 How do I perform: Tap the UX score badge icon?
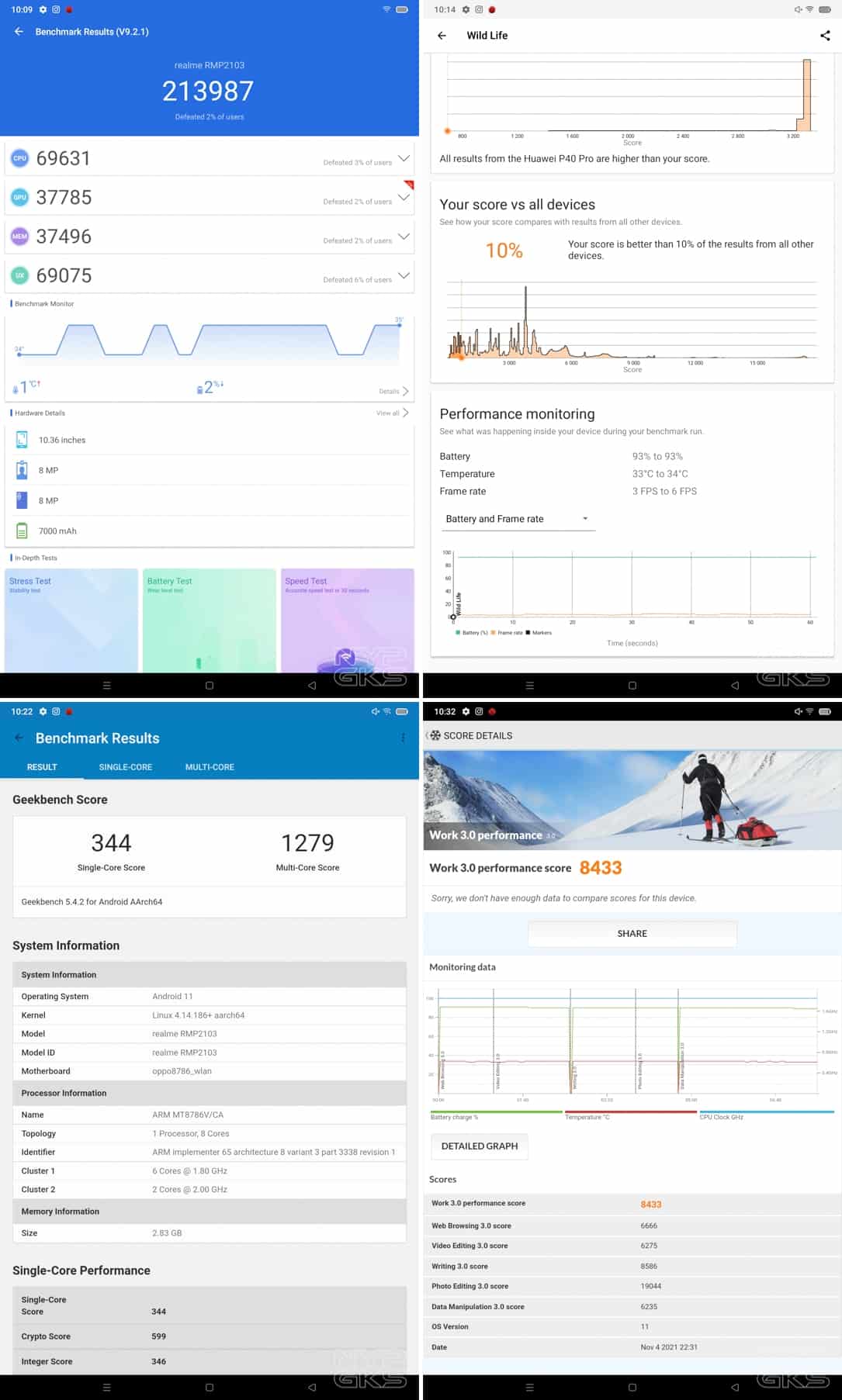pos(19,275)
